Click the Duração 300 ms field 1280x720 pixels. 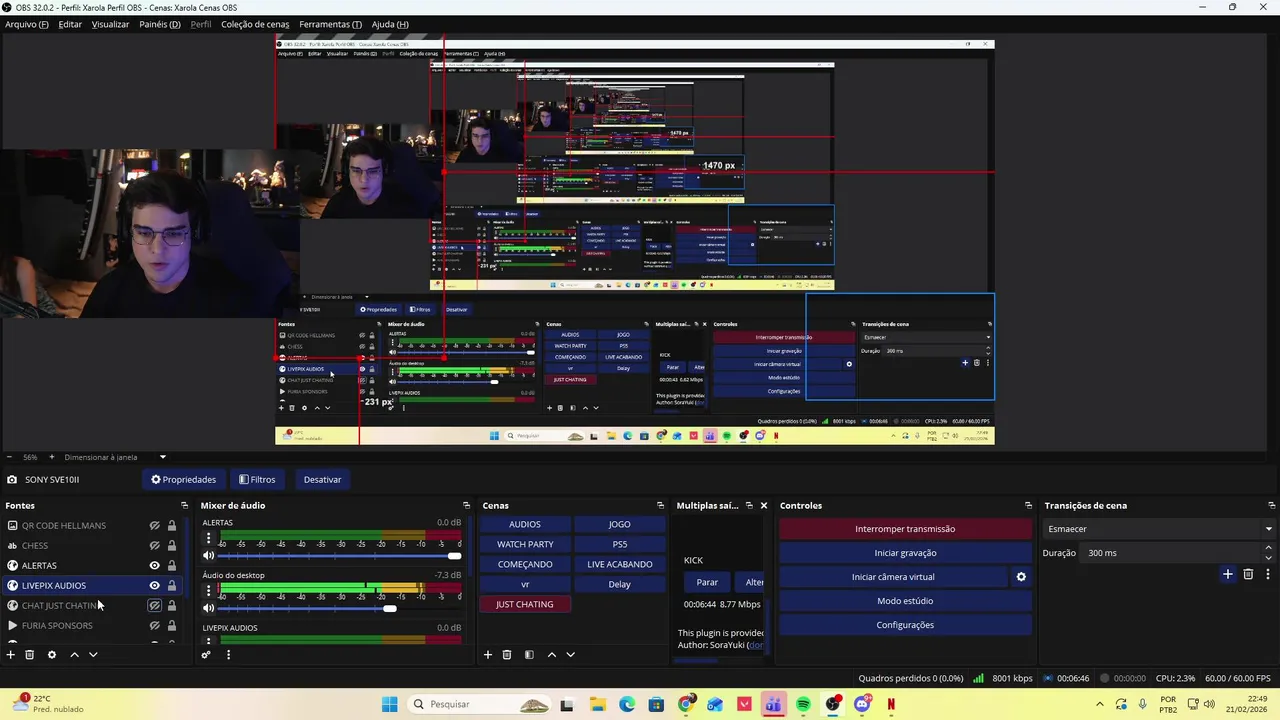[x=1172, y=553]
